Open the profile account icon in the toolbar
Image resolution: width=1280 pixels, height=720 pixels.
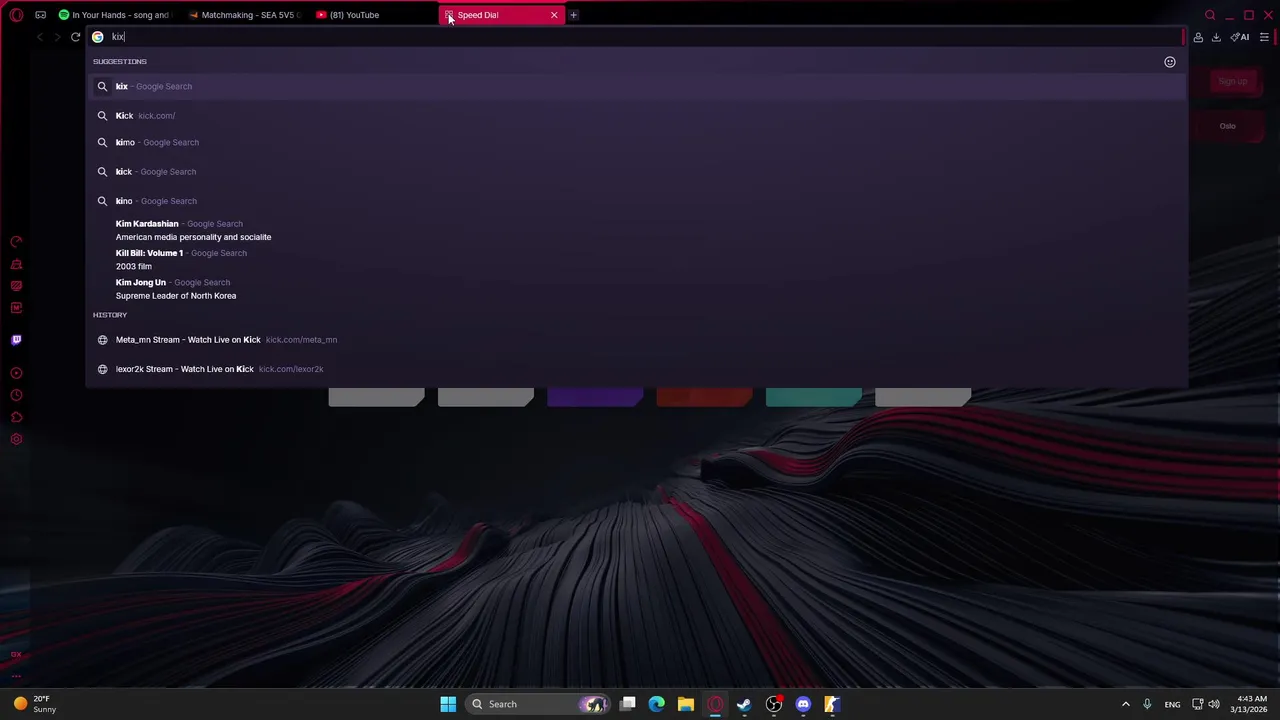(1198, 37)
